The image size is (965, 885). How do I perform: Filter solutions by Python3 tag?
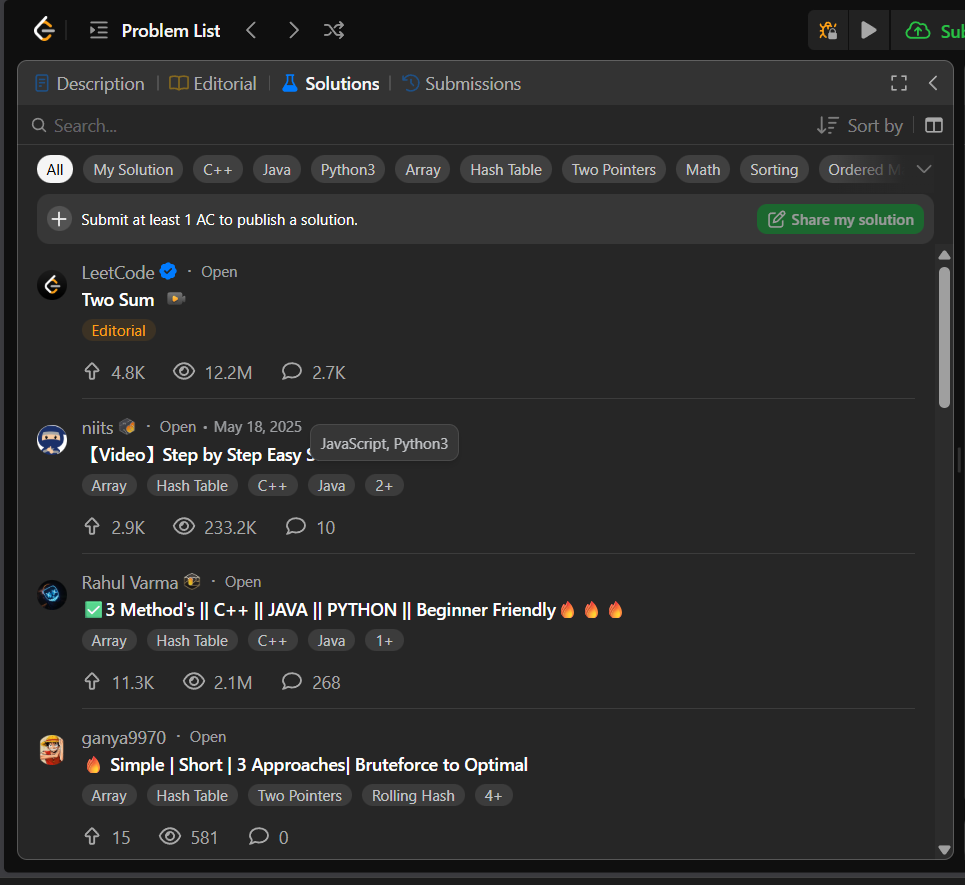click(347, 169)
